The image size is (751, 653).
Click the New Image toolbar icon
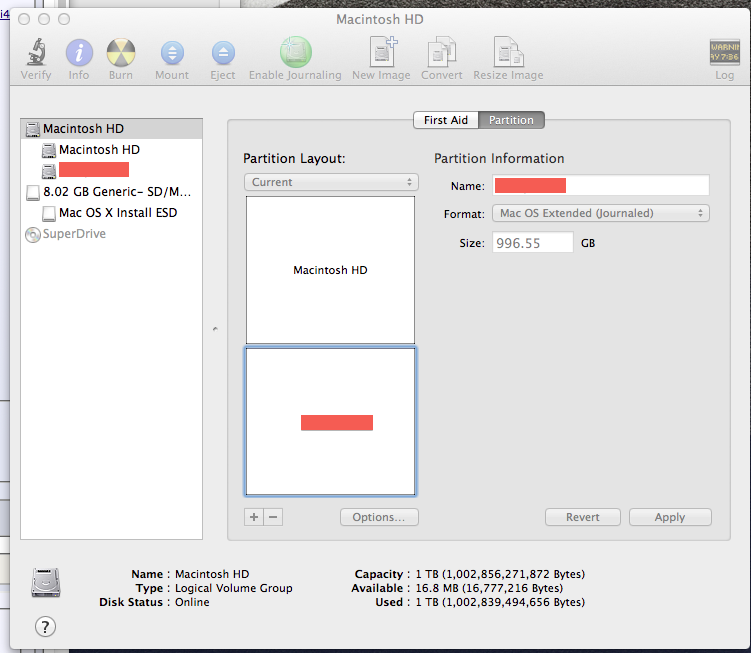coord(383,52)
